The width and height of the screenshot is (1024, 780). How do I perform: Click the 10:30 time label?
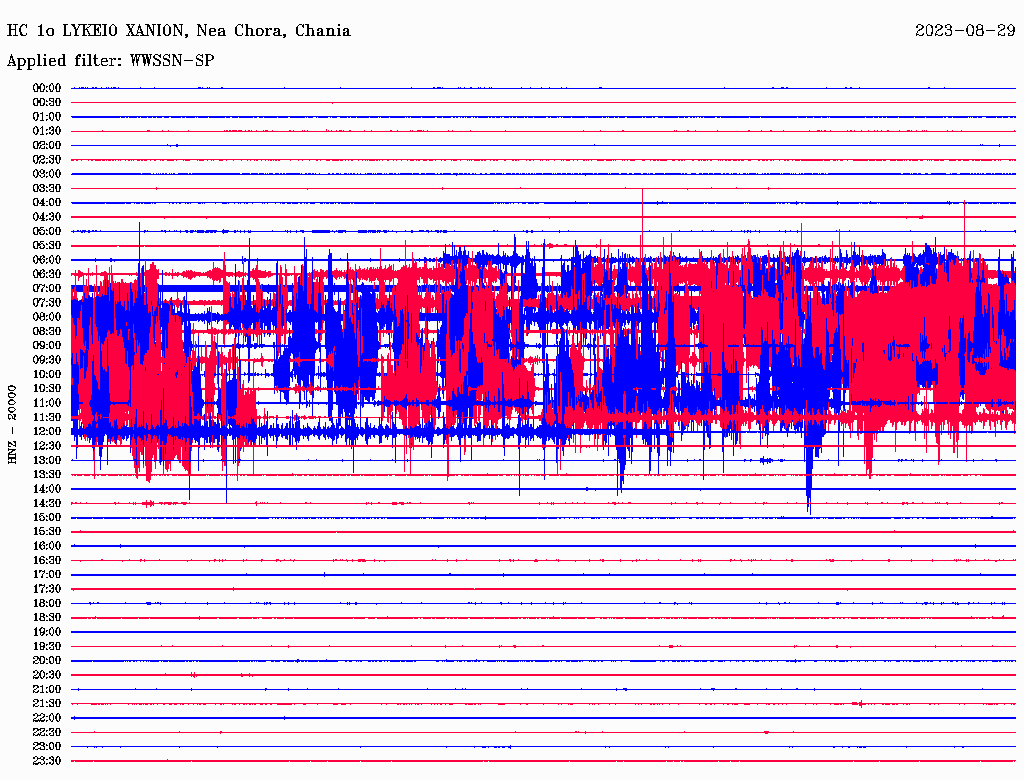tap(47, 389)
